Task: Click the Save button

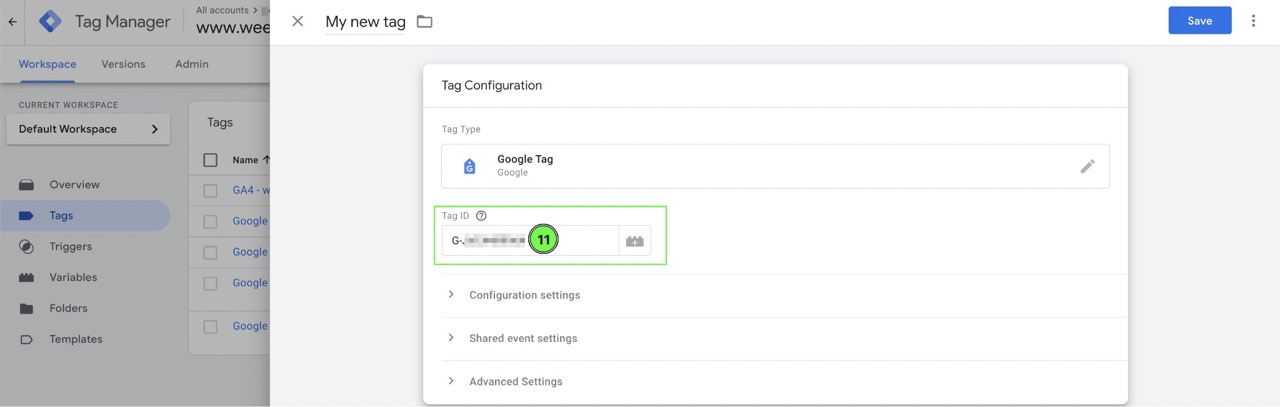Action: 1200,20
